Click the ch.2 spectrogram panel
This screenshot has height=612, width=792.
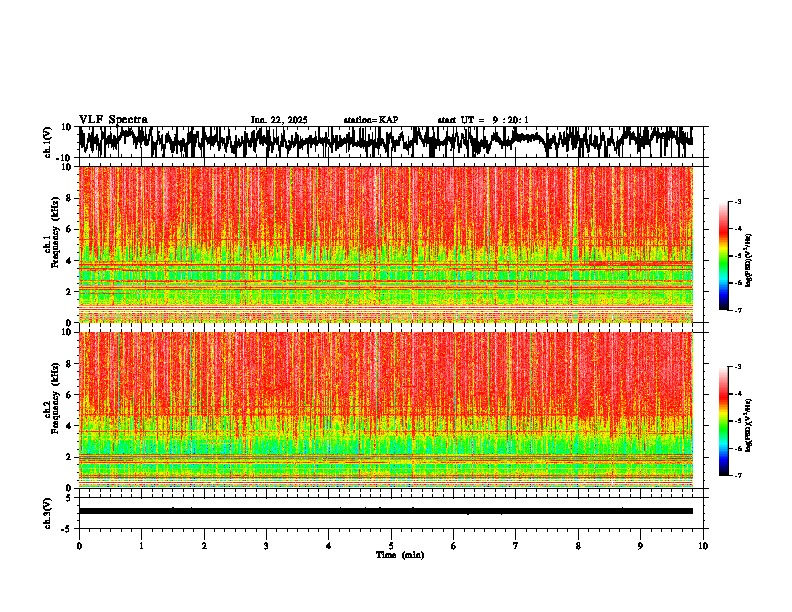(x=386, y=410)
